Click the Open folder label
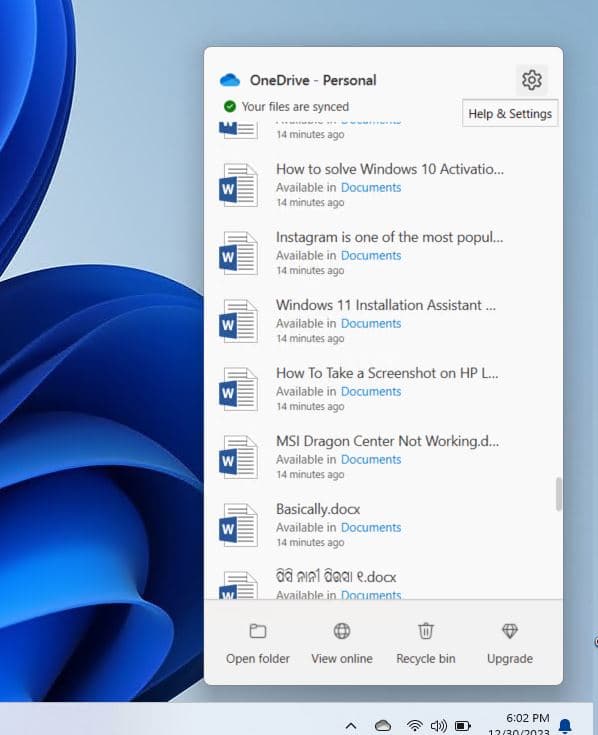Viewport: 598px width, 735px height. (258, 659)
